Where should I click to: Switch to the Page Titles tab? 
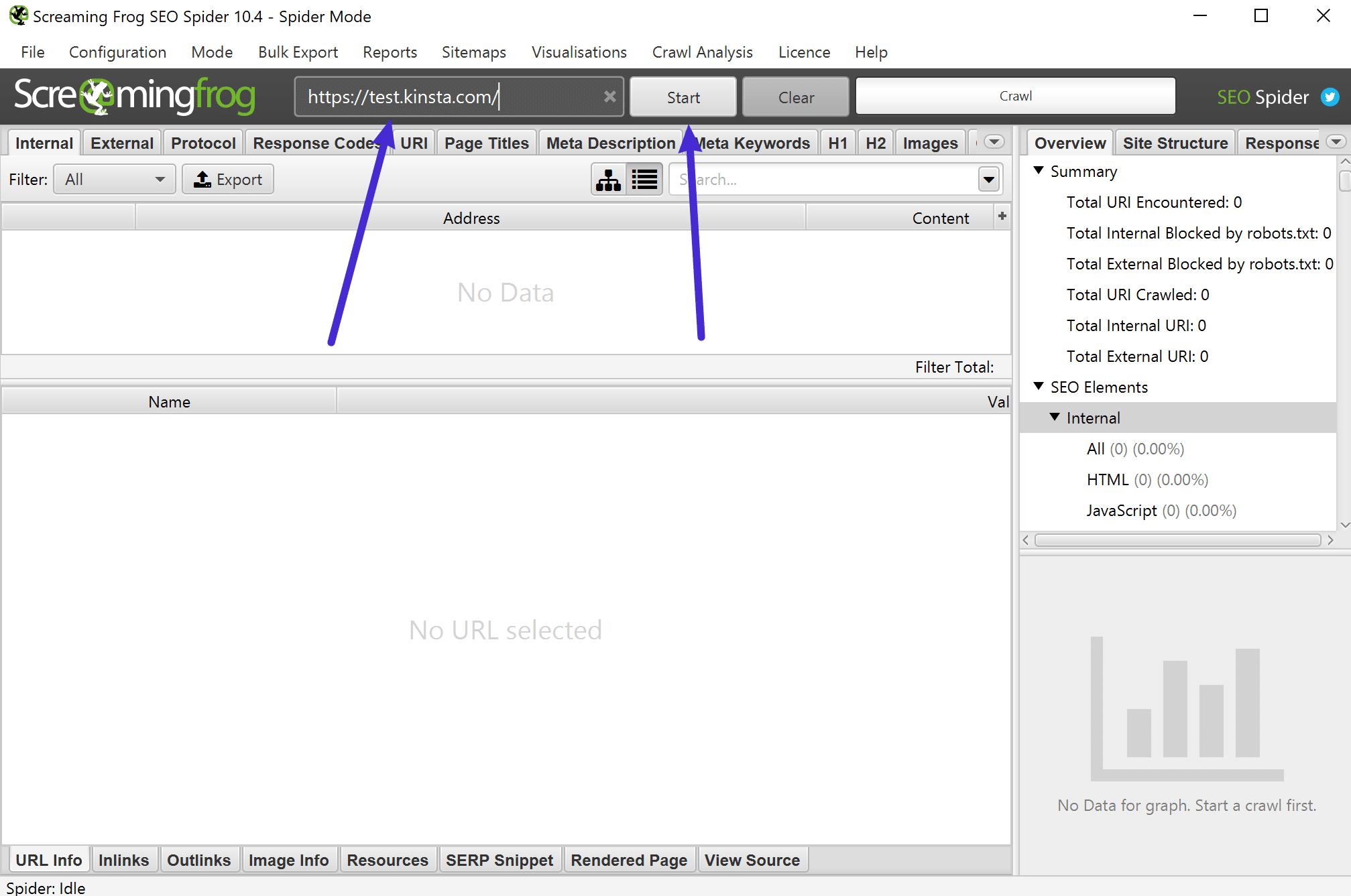click(x=486, y=143)
